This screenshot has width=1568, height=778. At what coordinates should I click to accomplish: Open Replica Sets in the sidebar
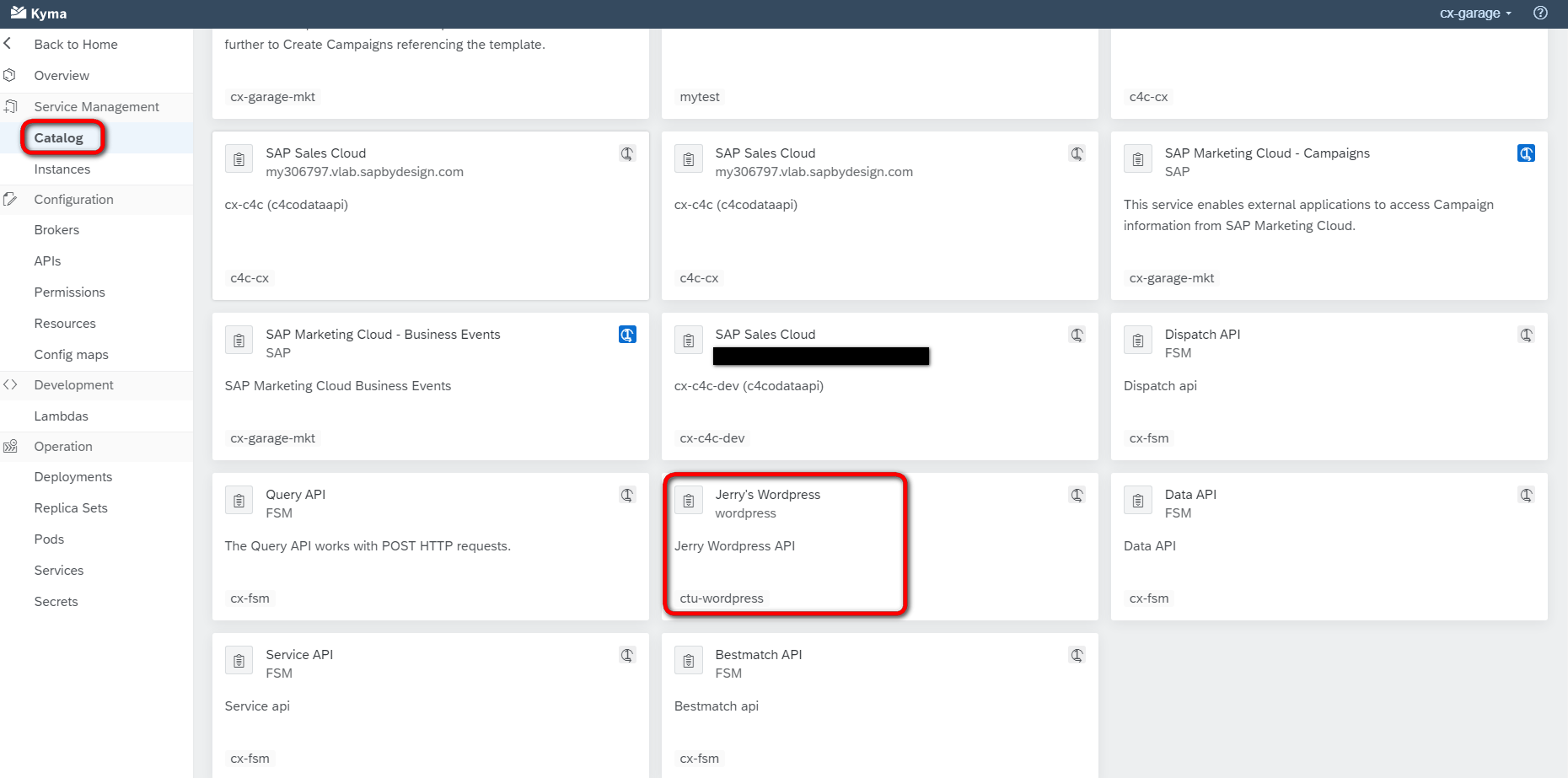71,507
